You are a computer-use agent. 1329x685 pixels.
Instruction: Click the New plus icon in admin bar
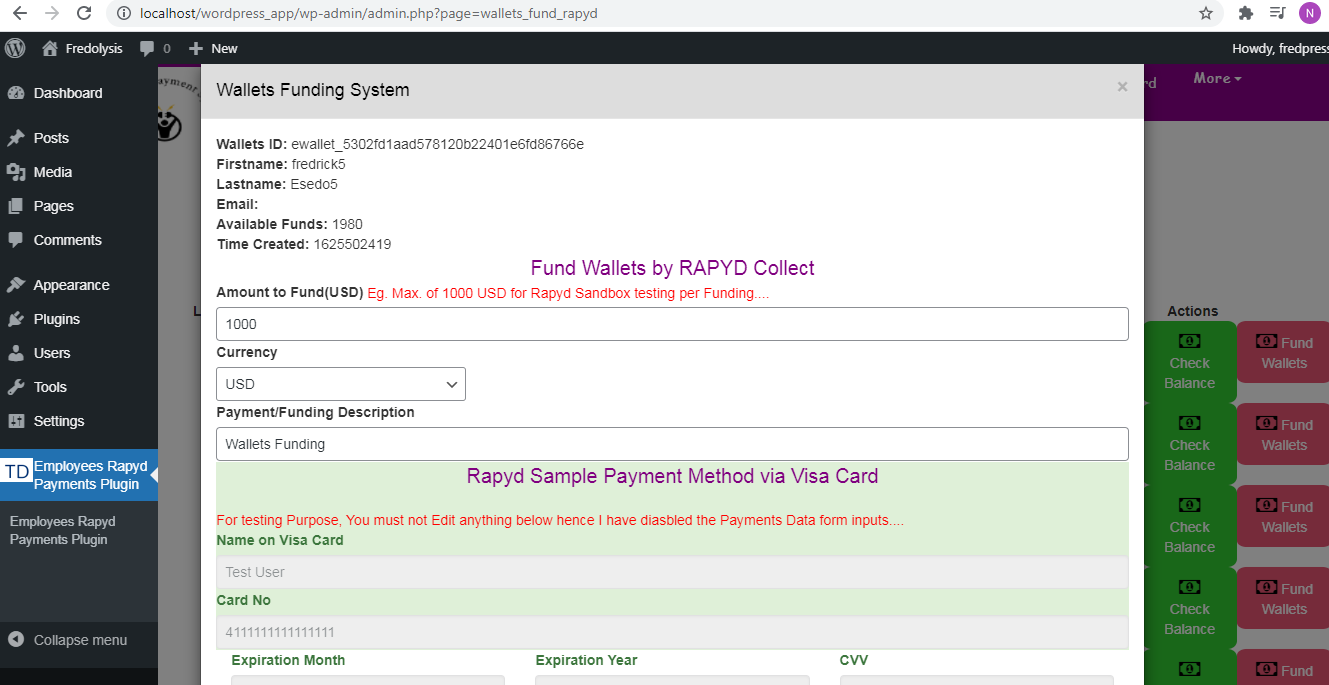pos(196,48)
